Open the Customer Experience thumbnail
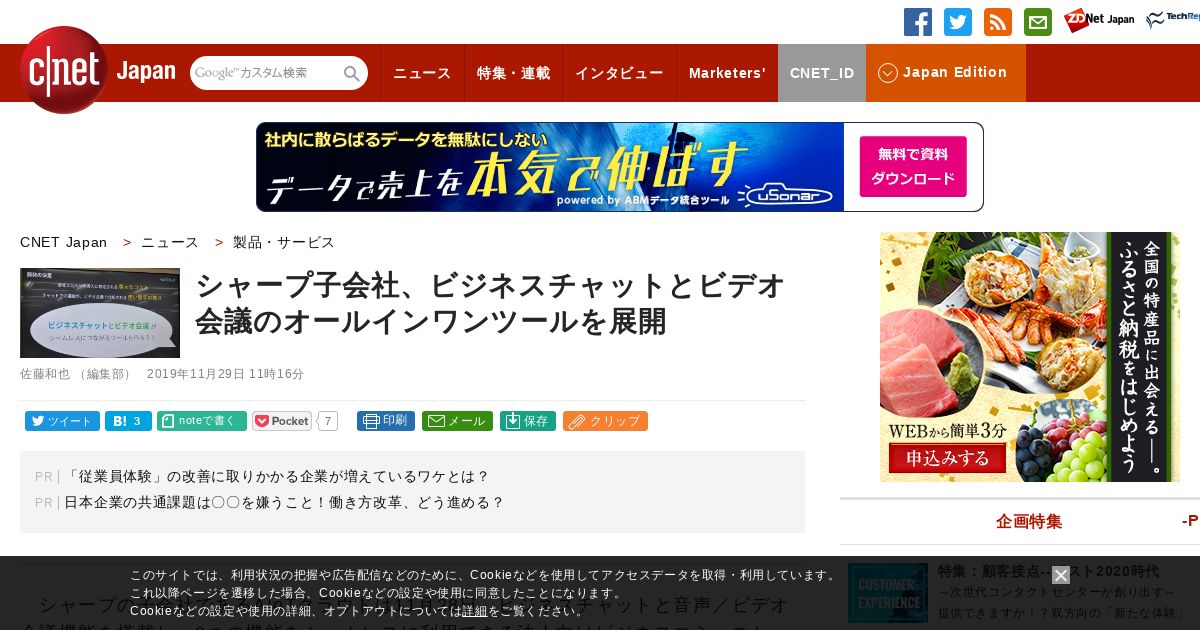The image size is (1200, 630). [888, 592]
